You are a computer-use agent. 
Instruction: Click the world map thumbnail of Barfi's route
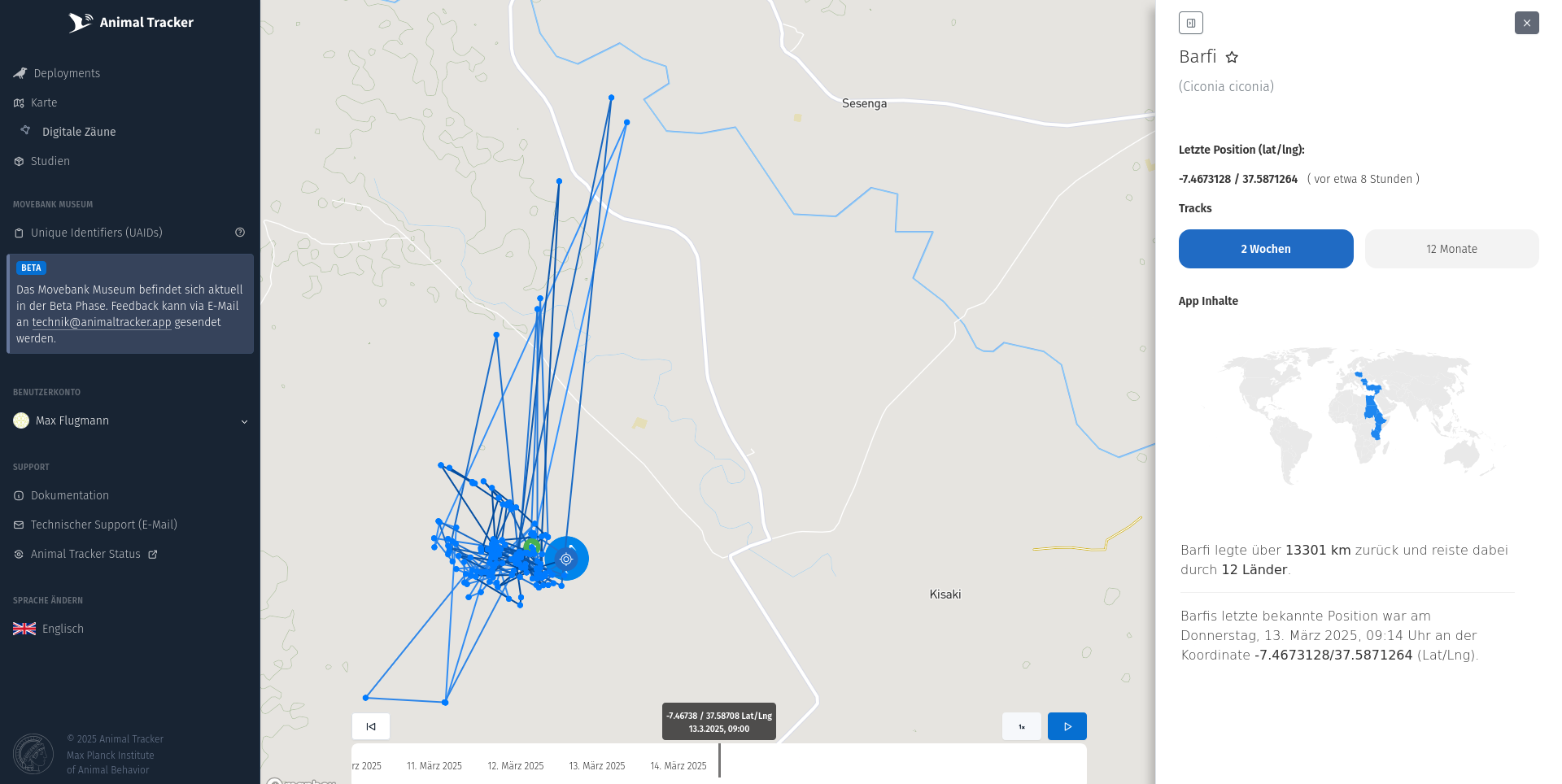click(x=1358, y=415)
